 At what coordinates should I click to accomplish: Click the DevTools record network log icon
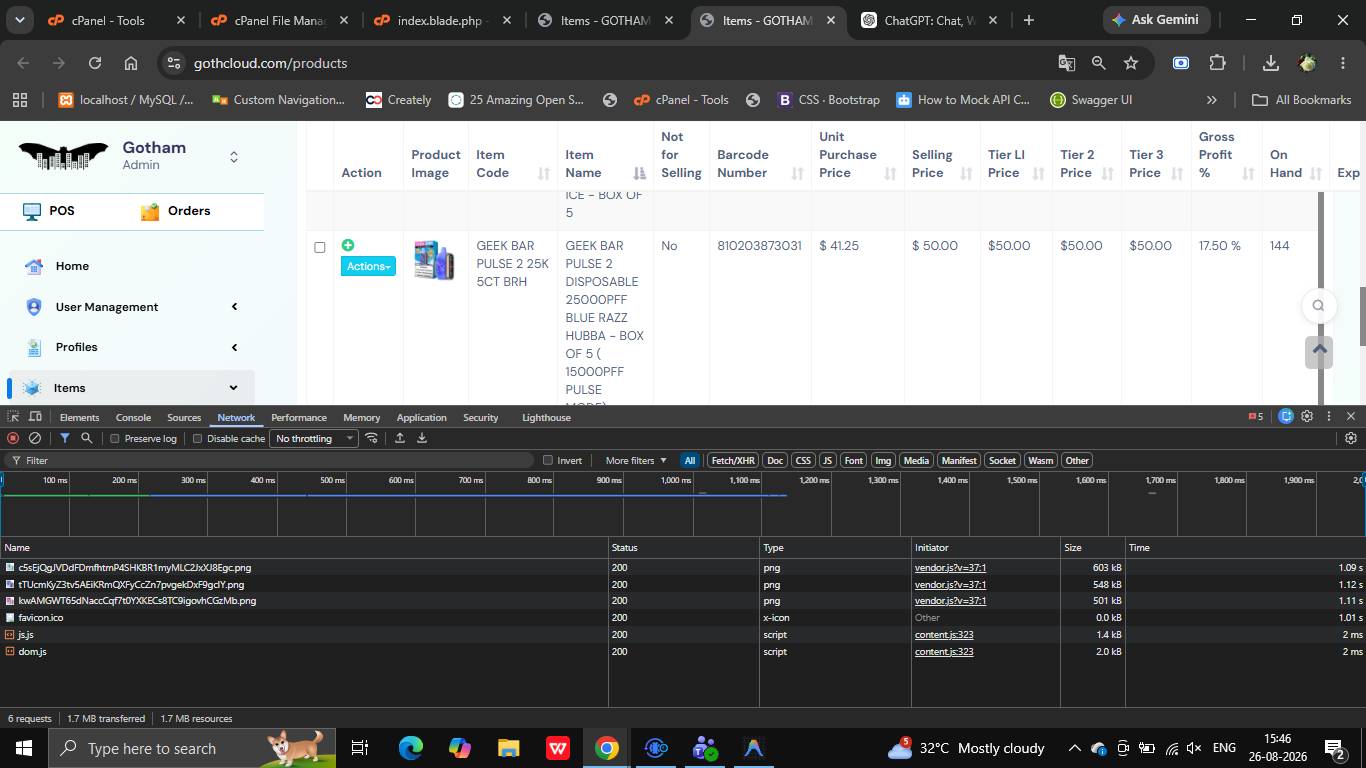(13, 438)
